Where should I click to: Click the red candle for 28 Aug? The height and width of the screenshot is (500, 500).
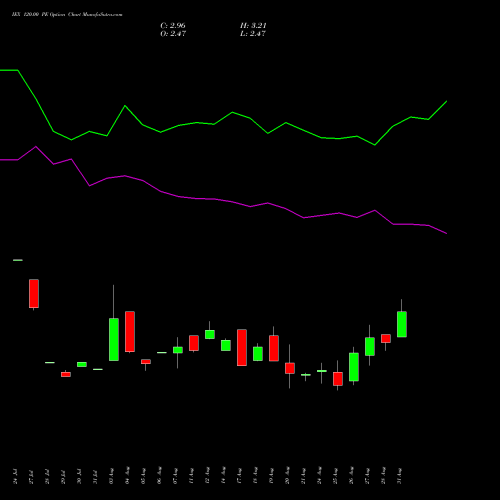click(386, 338)
